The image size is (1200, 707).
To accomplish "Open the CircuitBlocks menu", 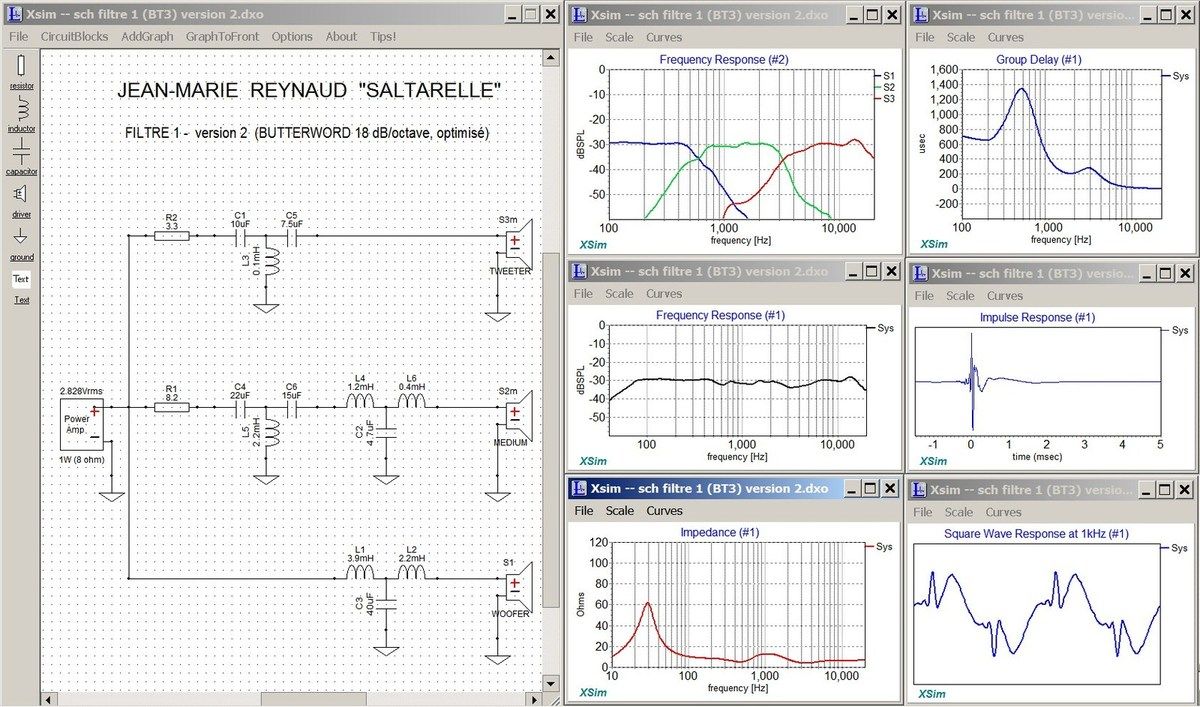I will (73, 36).
